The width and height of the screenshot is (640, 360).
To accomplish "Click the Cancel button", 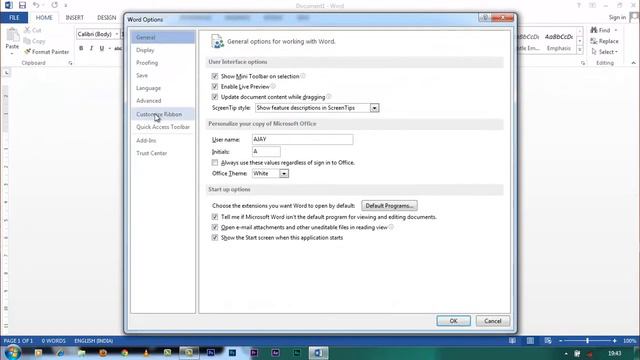I will point(493,321).
